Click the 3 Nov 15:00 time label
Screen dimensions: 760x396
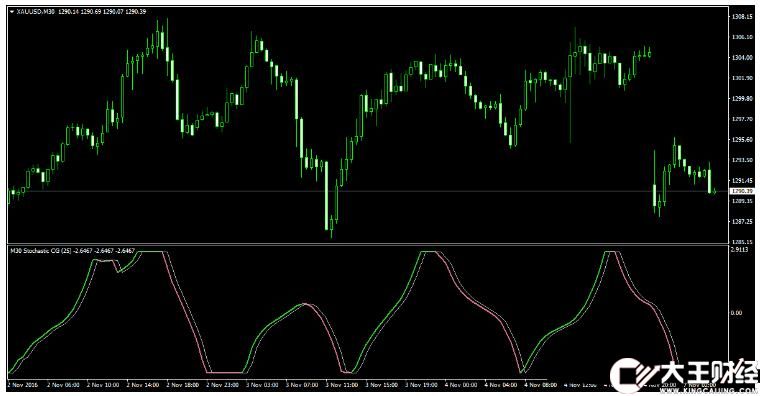click(x=381, y=385)
